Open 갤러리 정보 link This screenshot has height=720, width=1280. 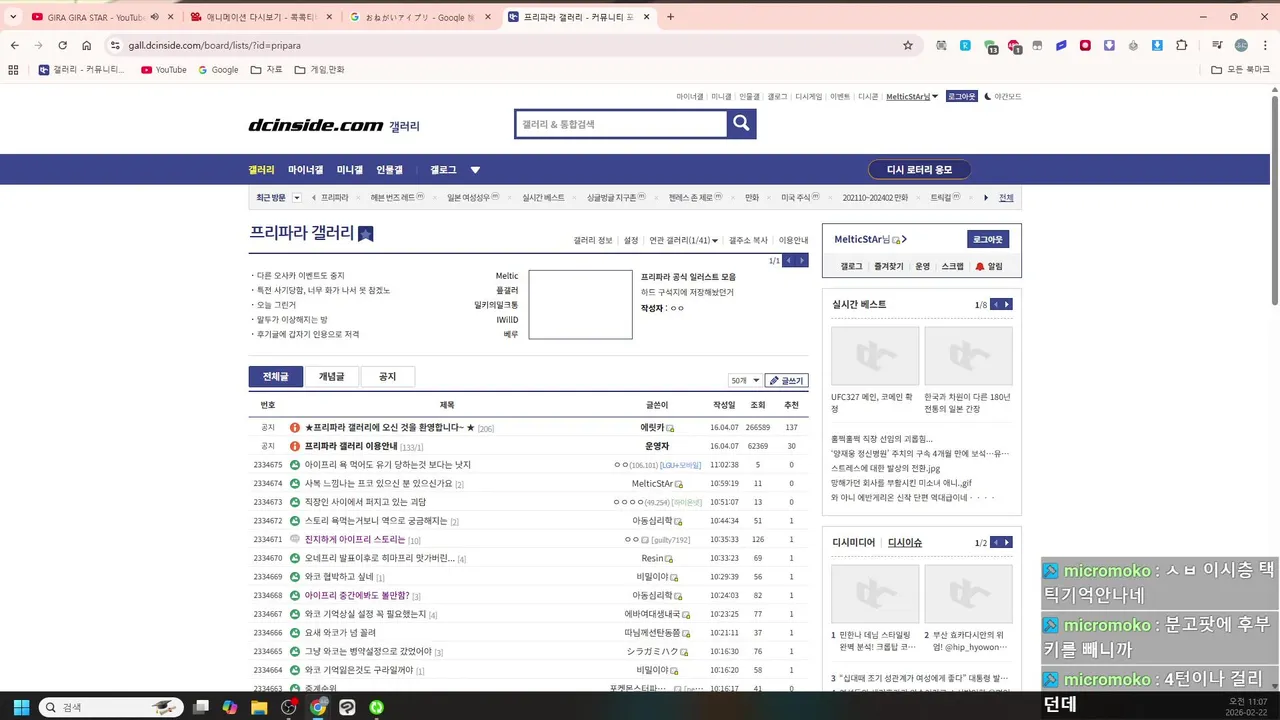tap(593, 240)
